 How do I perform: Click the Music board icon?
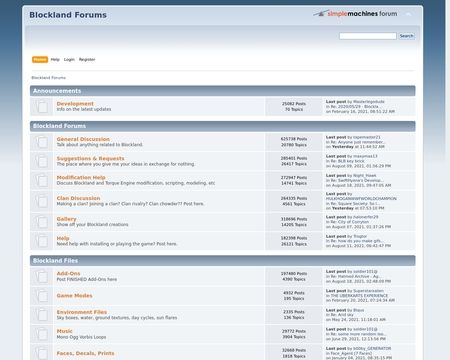42,334
